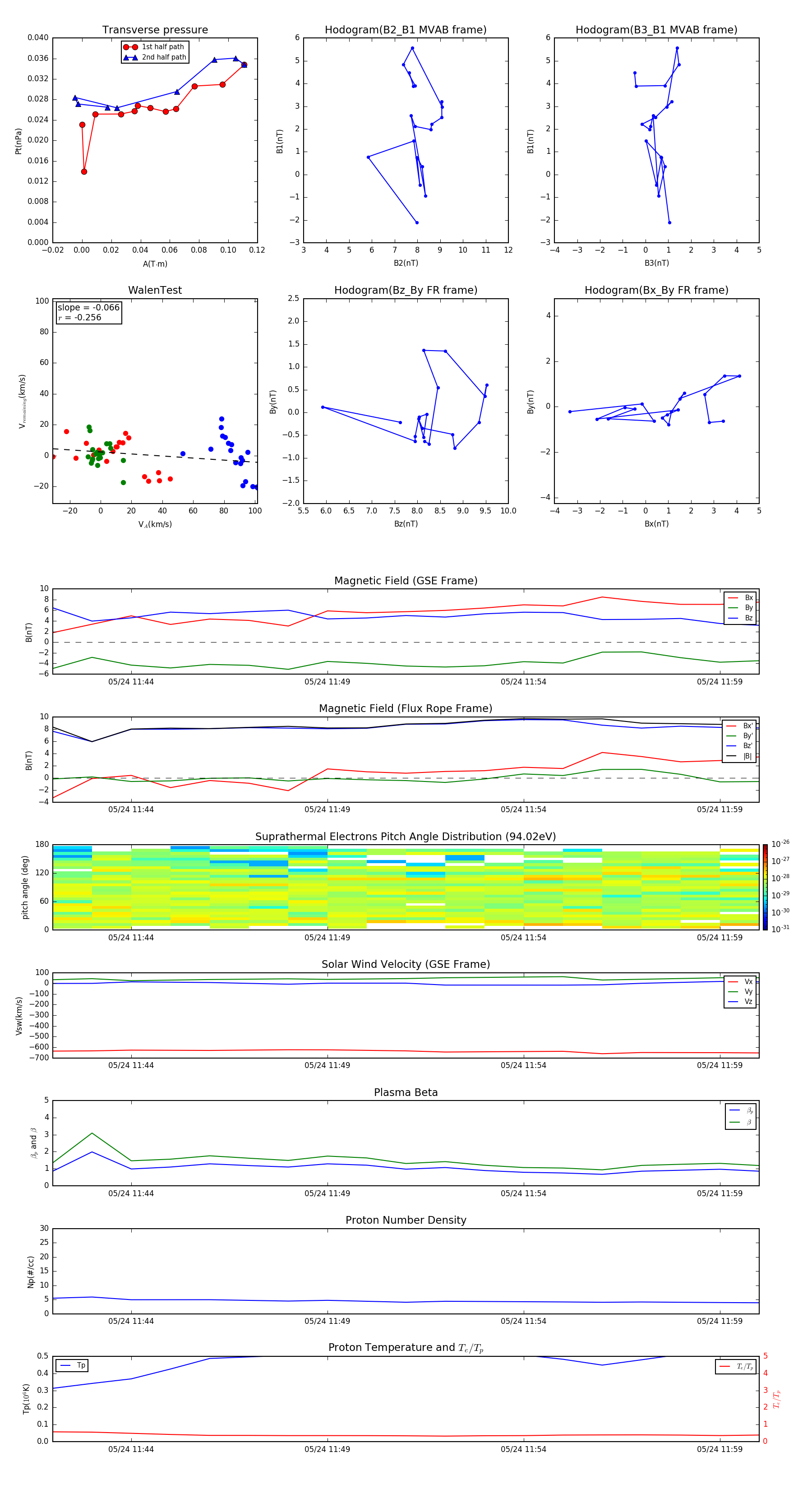This screenshot has height=1489, width=812.
Task: Click 'Bx' in GSE magnetic field legend
Action: [x=740, y=598]
